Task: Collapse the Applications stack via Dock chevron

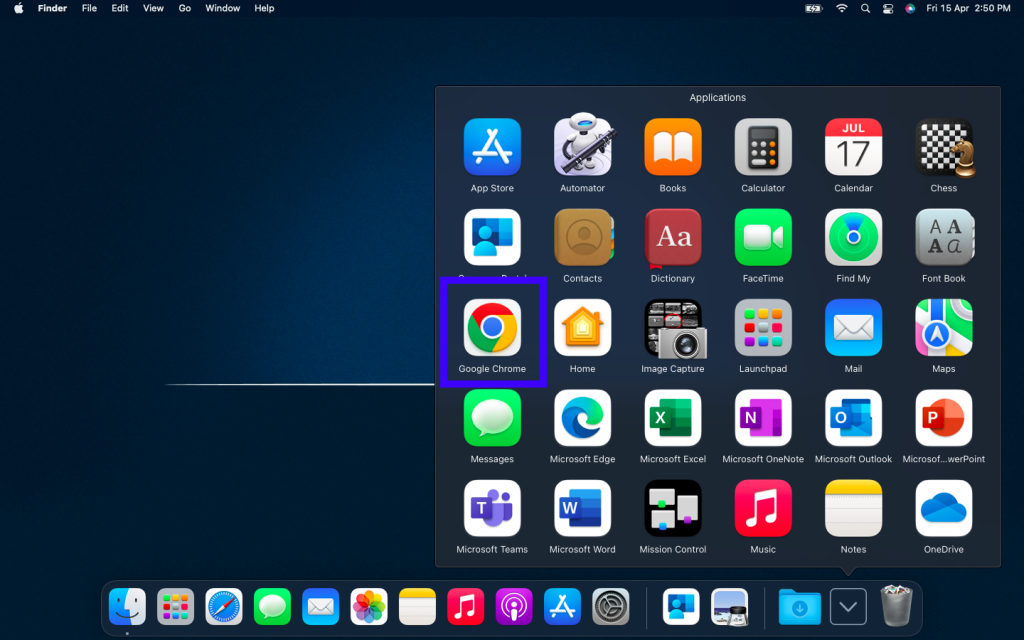Action: [x=848, y=607]
